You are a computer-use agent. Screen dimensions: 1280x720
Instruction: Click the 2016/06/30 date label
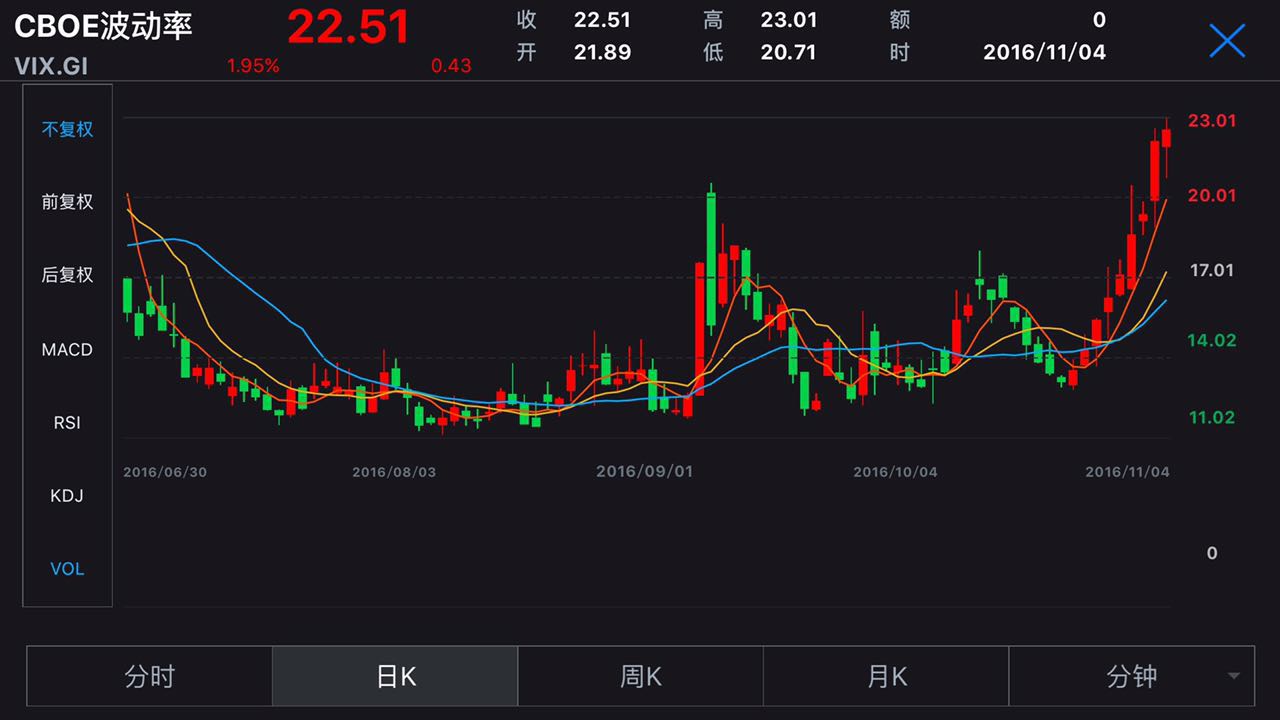pyautogui.click(x=165, y=472)
